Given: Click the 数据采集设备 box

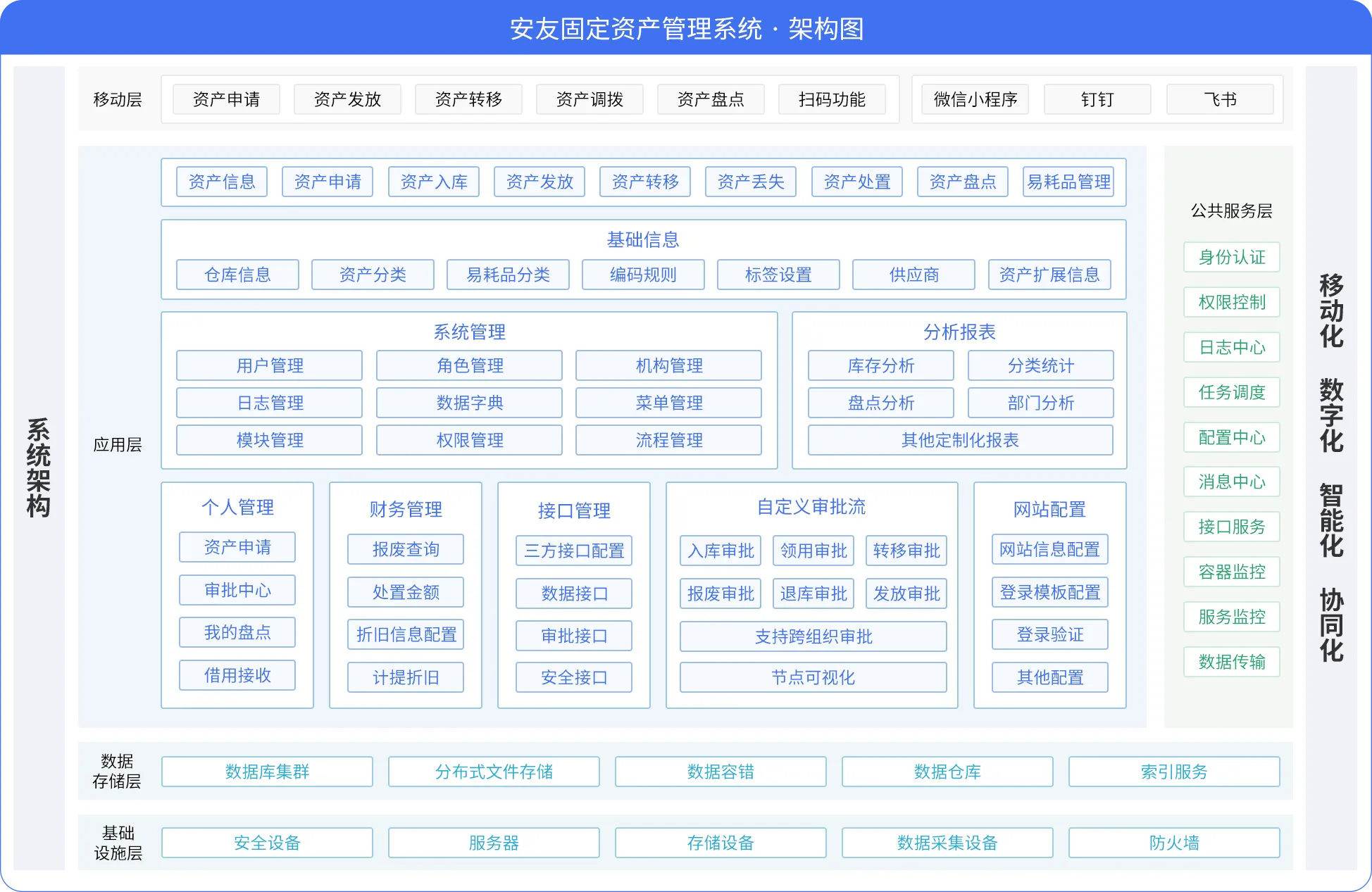Looking at the screenshot, I should point(948,843).
